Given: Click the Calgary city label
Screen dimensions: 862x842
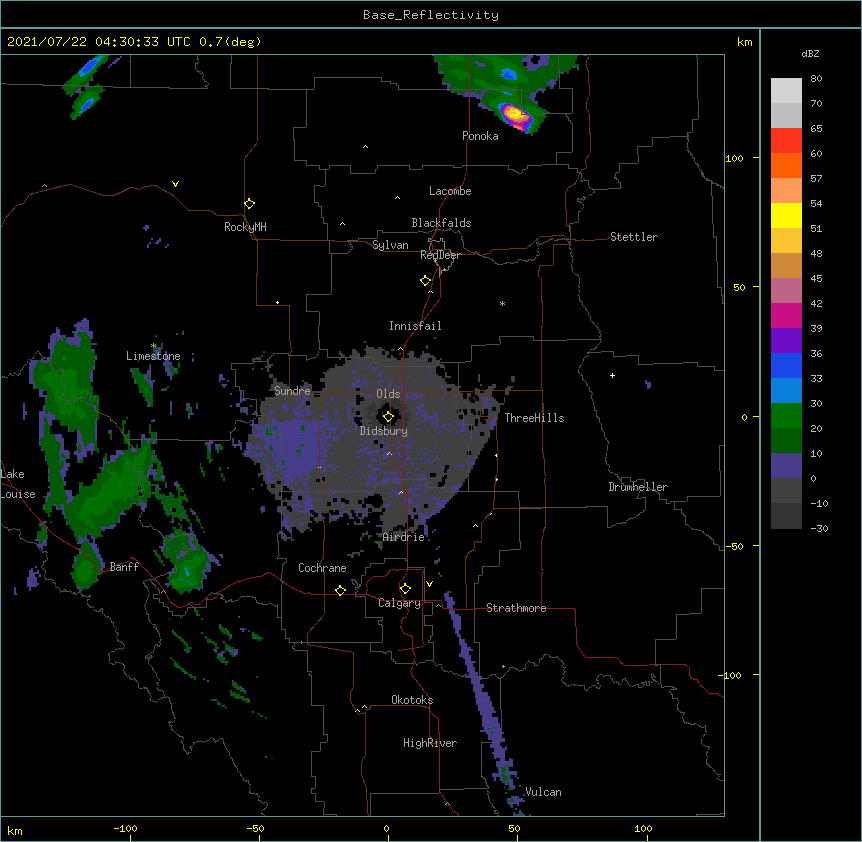Looking at the screenshot, I should 399,603.
